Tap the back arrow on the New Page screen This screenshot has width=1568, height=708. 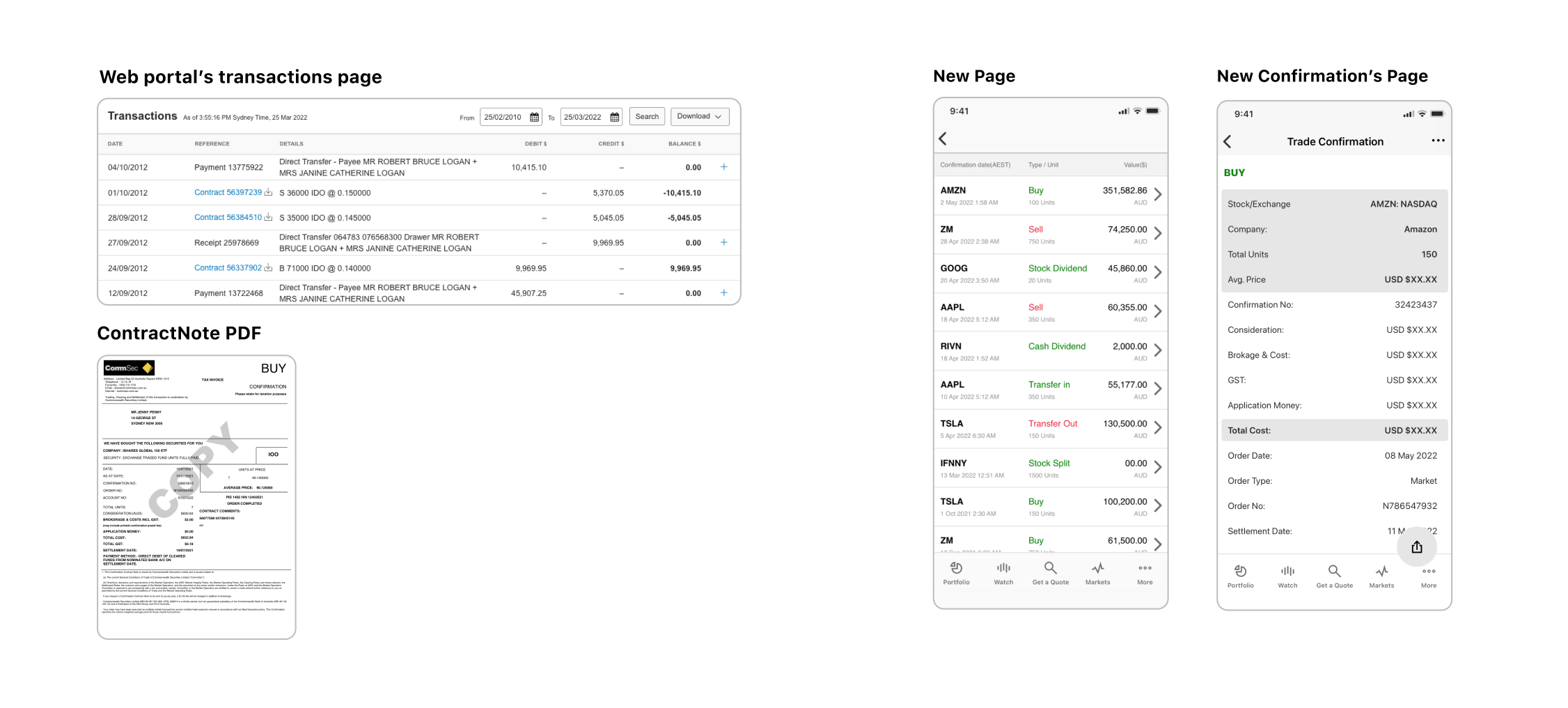tap(943, 139)
